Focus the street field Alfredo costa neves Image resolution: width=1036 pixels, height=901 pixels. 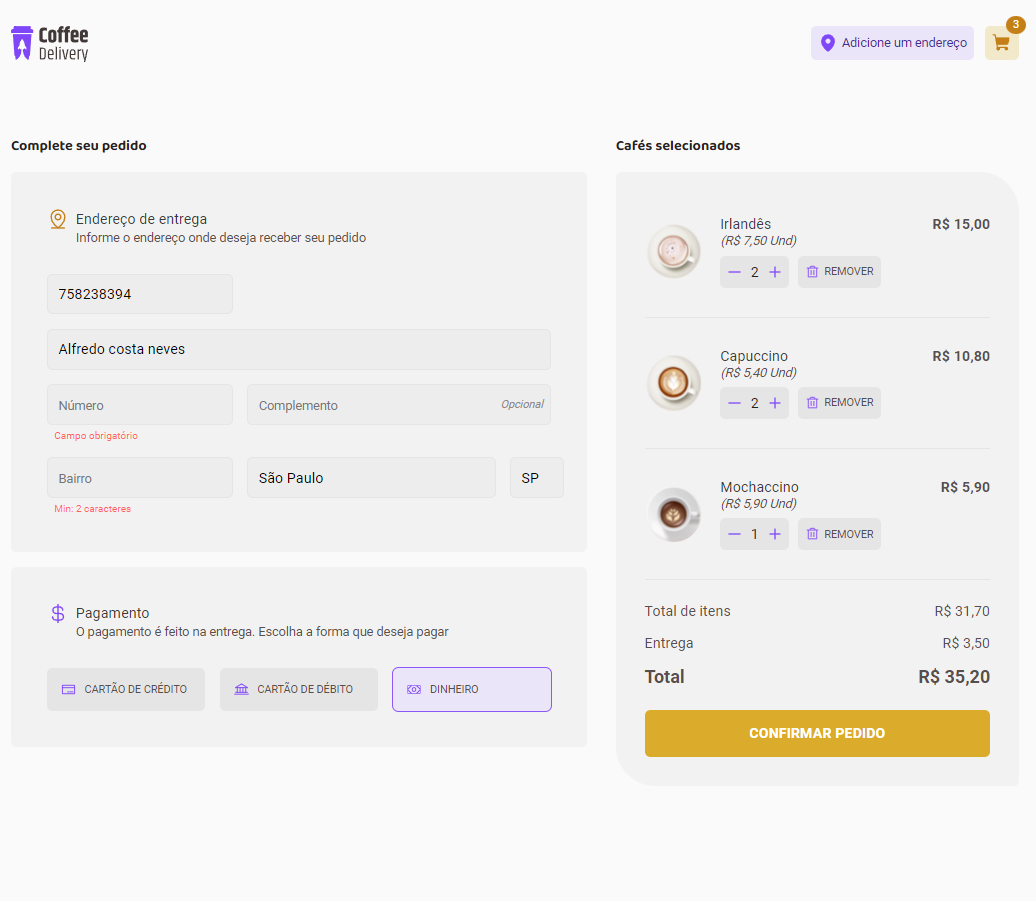pos(299,349)
